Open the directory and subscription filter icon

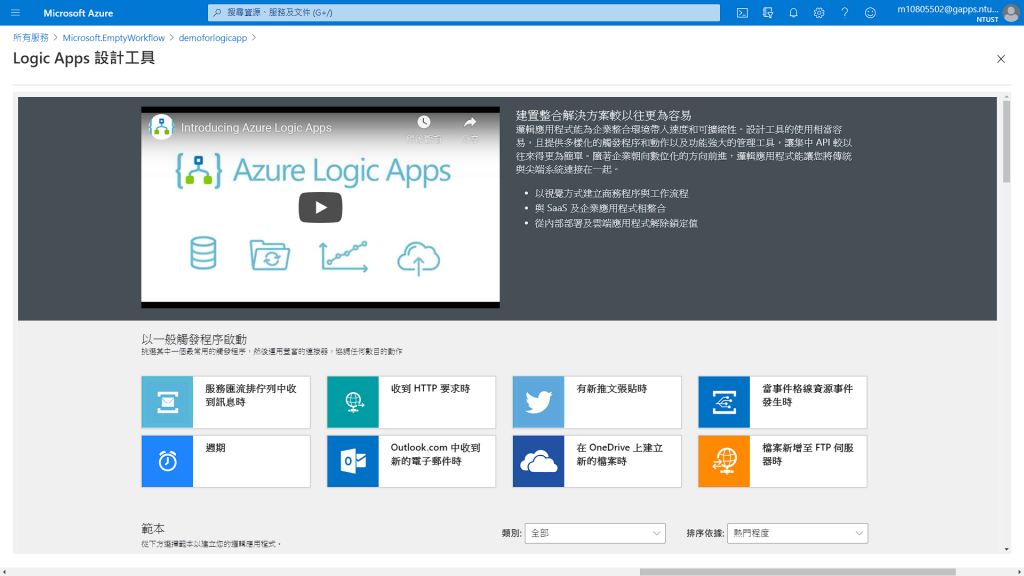[x=768, y=12]
